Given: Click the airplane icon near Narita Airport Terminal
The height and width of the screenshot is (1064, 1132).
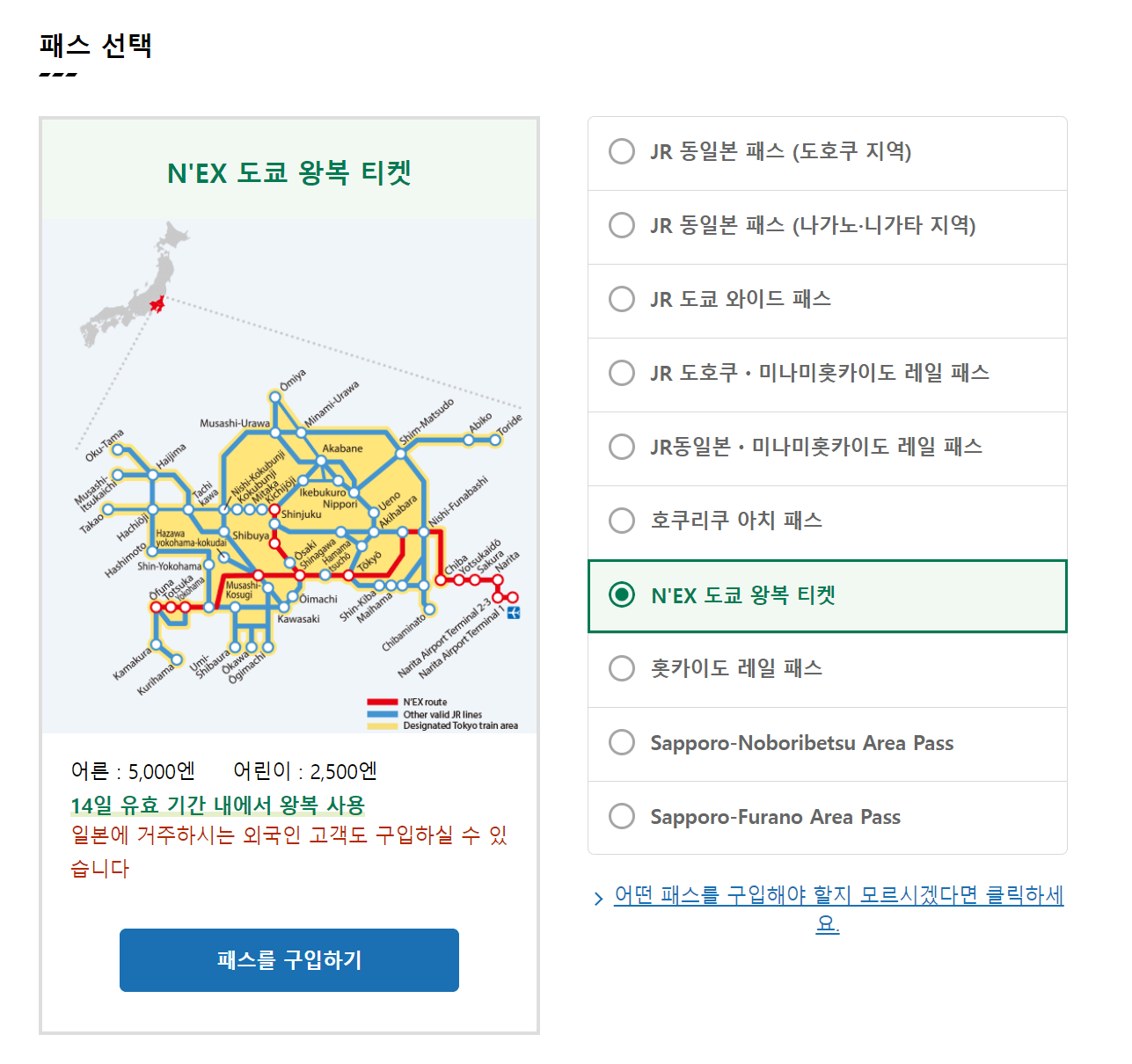Looking at the screenshot, I should tap(514, 613).
